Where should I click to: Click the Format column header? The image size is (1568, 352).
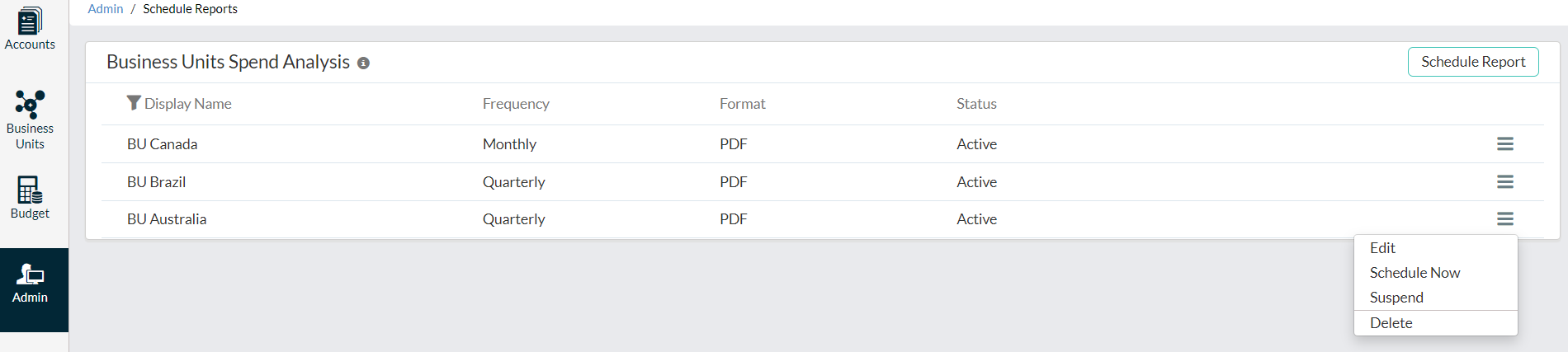tap(742, 104)
